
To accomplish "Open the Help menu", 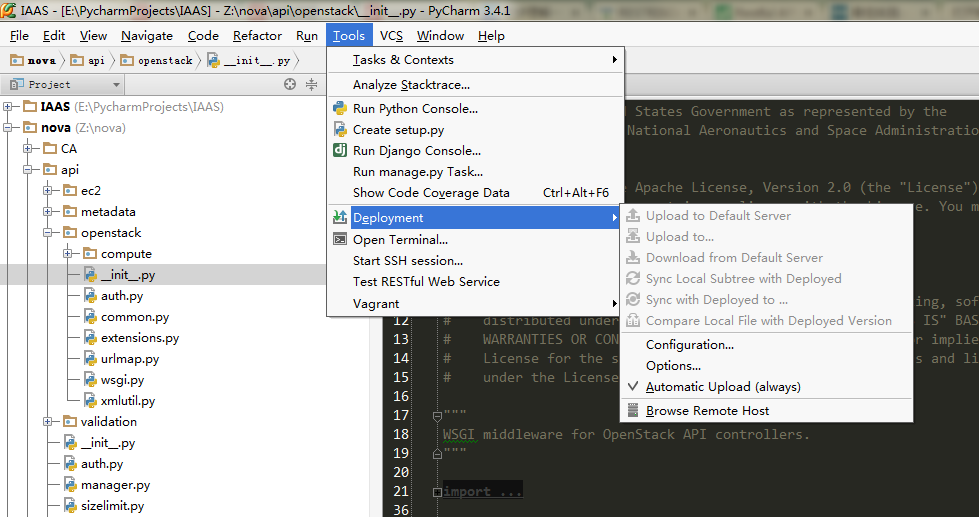I will tap(491, 36).
